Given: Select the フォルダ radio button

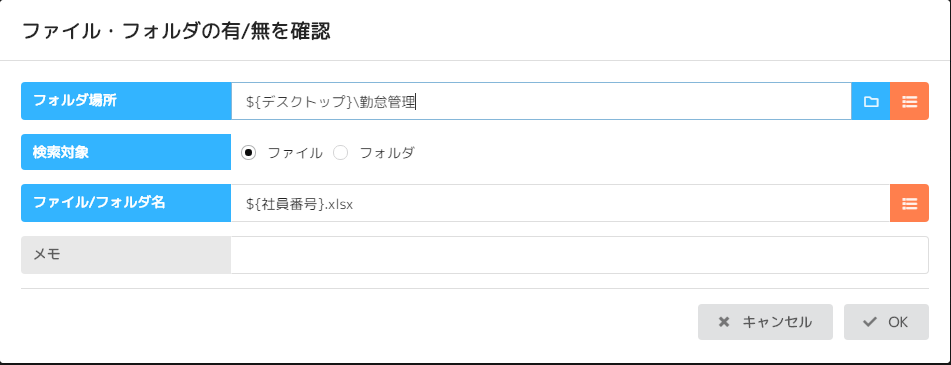Looking at the screenshot, I should [341, 153].
